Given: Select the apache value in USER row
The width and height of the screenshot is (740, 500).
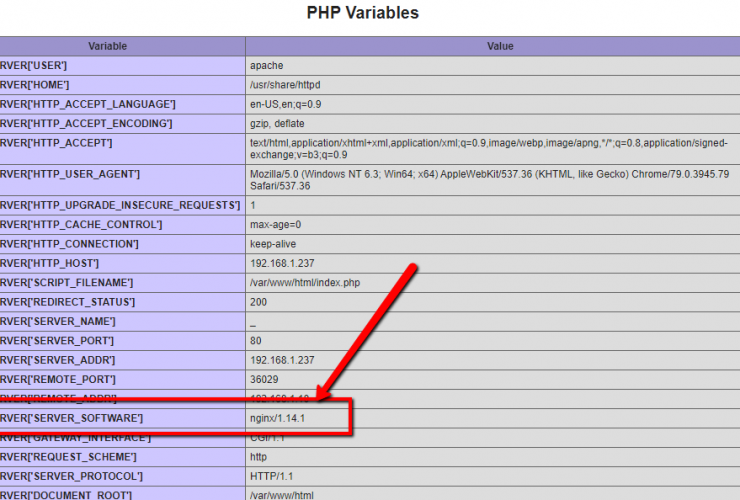Looking at the screenshot, I should pos(267,66).
